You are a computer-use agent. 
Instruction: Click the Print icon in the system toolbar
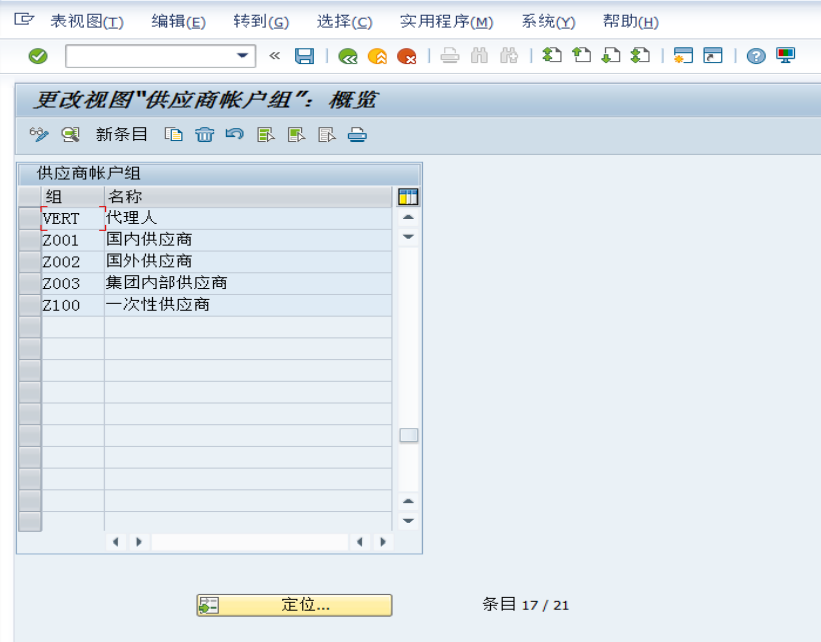[450, 56]
